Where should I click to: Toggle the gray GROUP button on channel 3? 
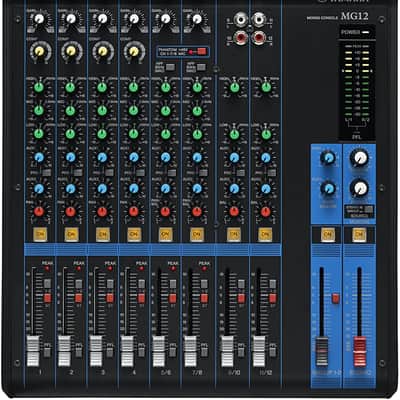click(x=110, y=284)
